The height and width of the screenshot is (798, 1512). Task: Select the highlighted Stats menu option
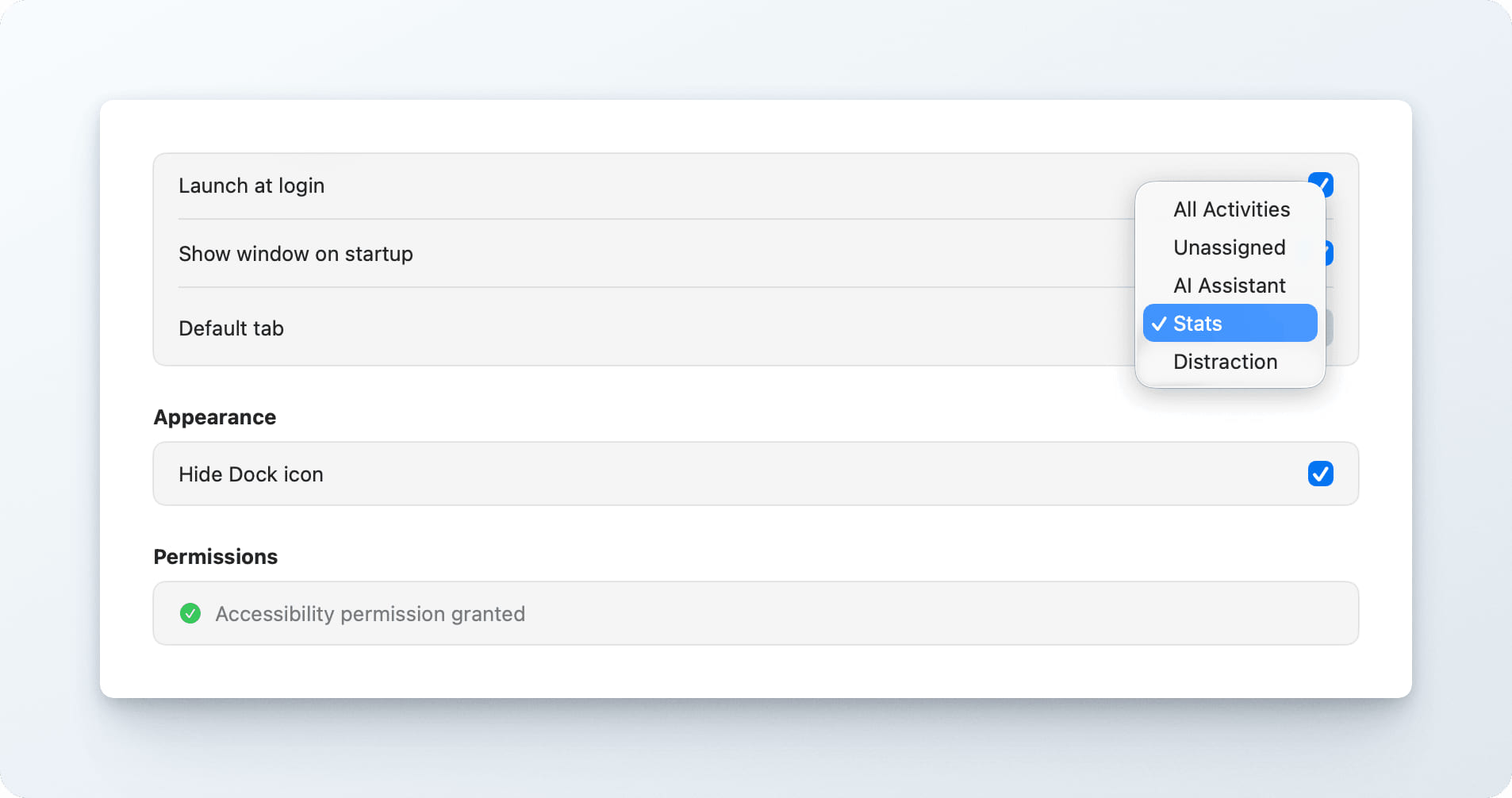pos(1230,324)
